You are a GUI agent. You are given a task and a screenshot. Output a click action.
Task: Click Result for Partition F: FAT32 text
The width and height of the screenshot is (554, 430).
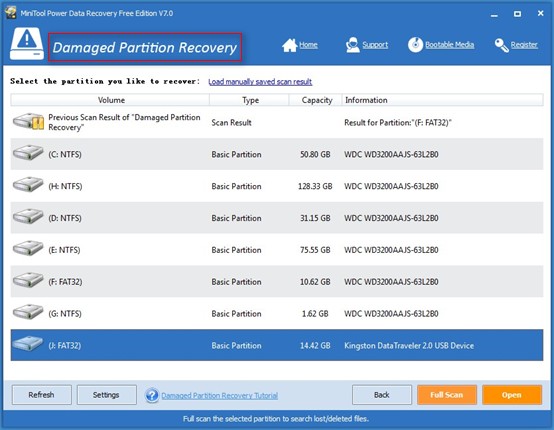pos(398,123)
